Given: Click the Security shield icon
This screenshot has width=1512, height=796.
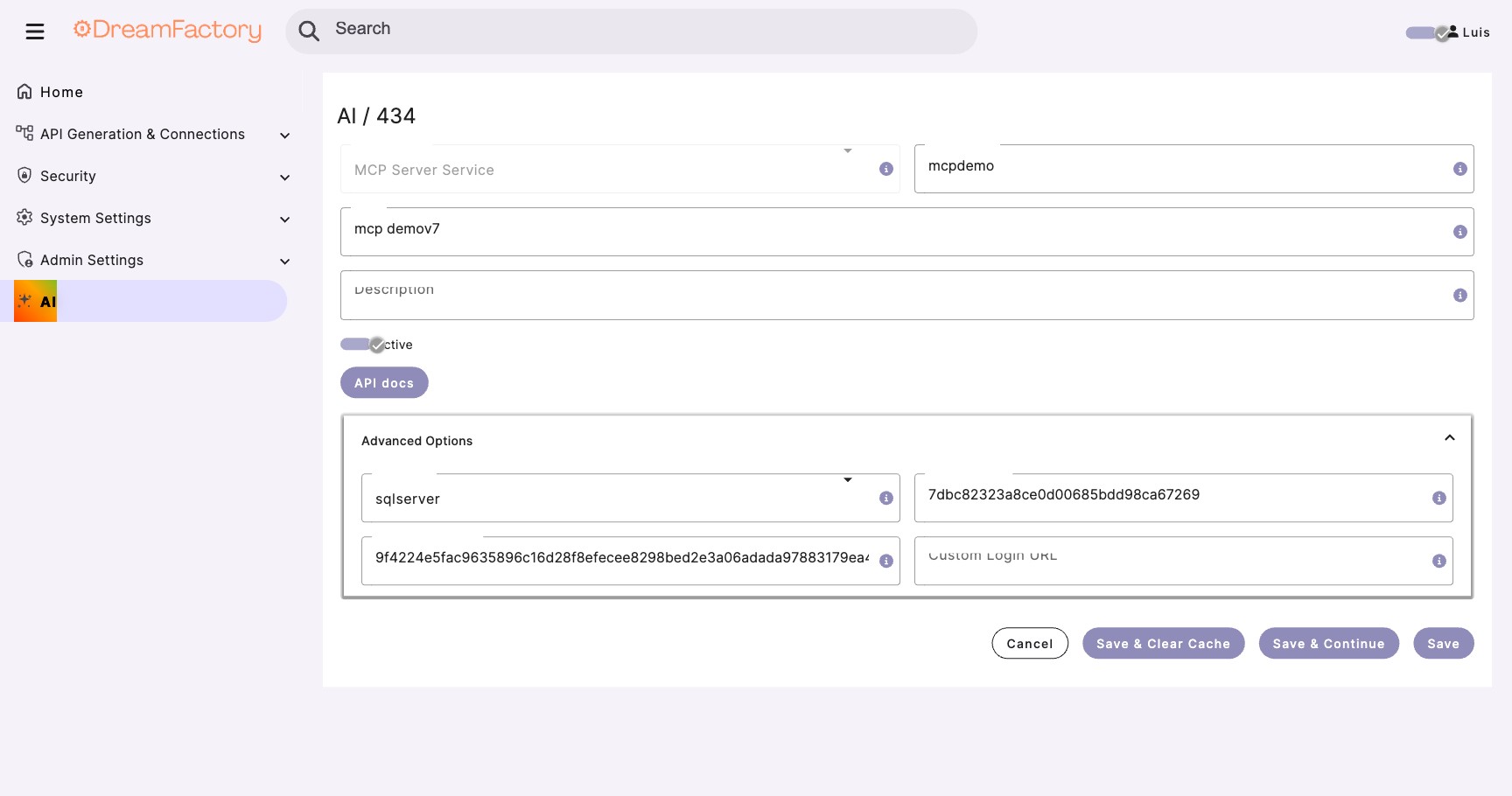Looking at the screenshot, I should [x=24, y=175].
